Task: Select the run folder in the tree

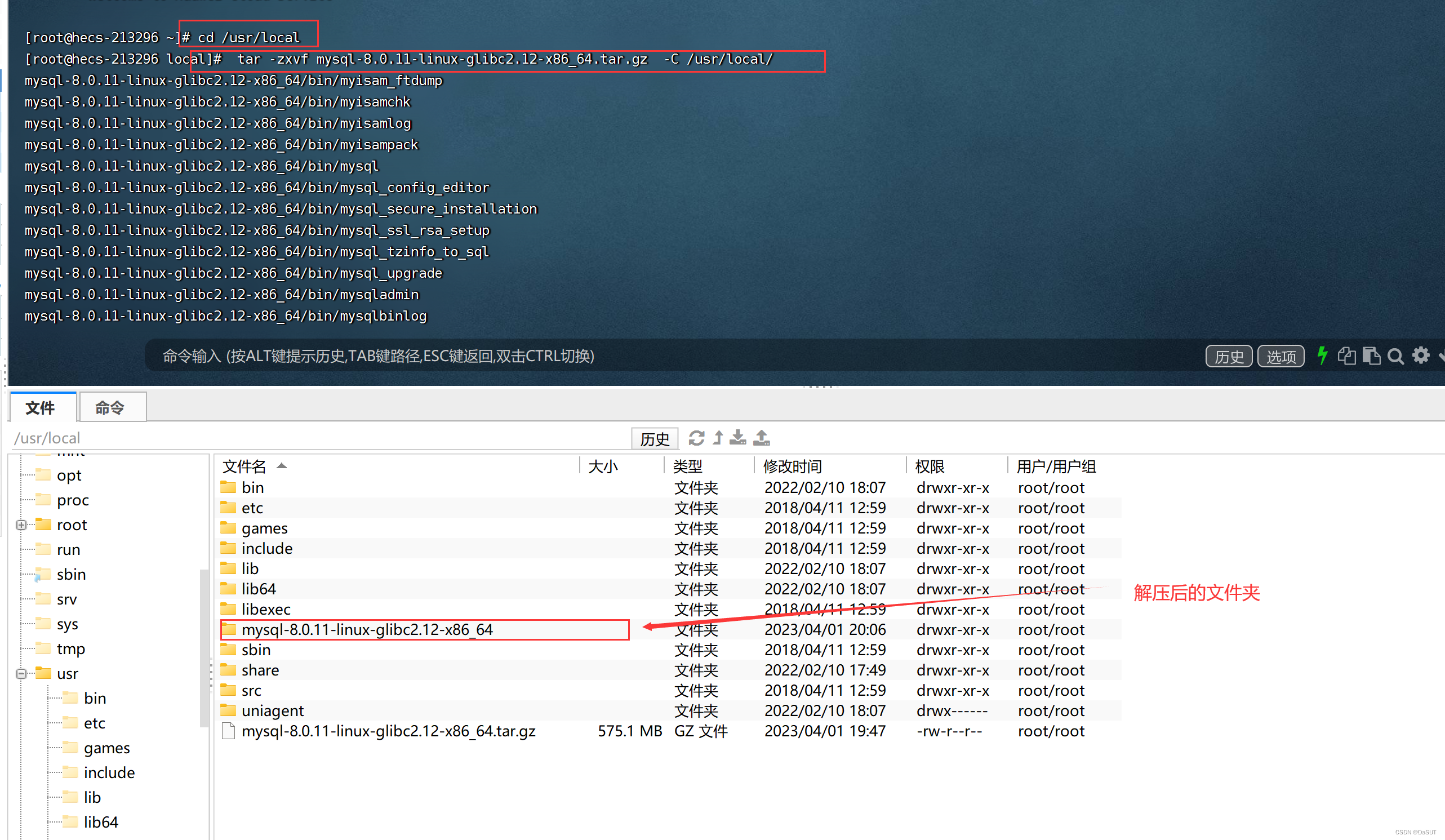Action: point(68,549)
